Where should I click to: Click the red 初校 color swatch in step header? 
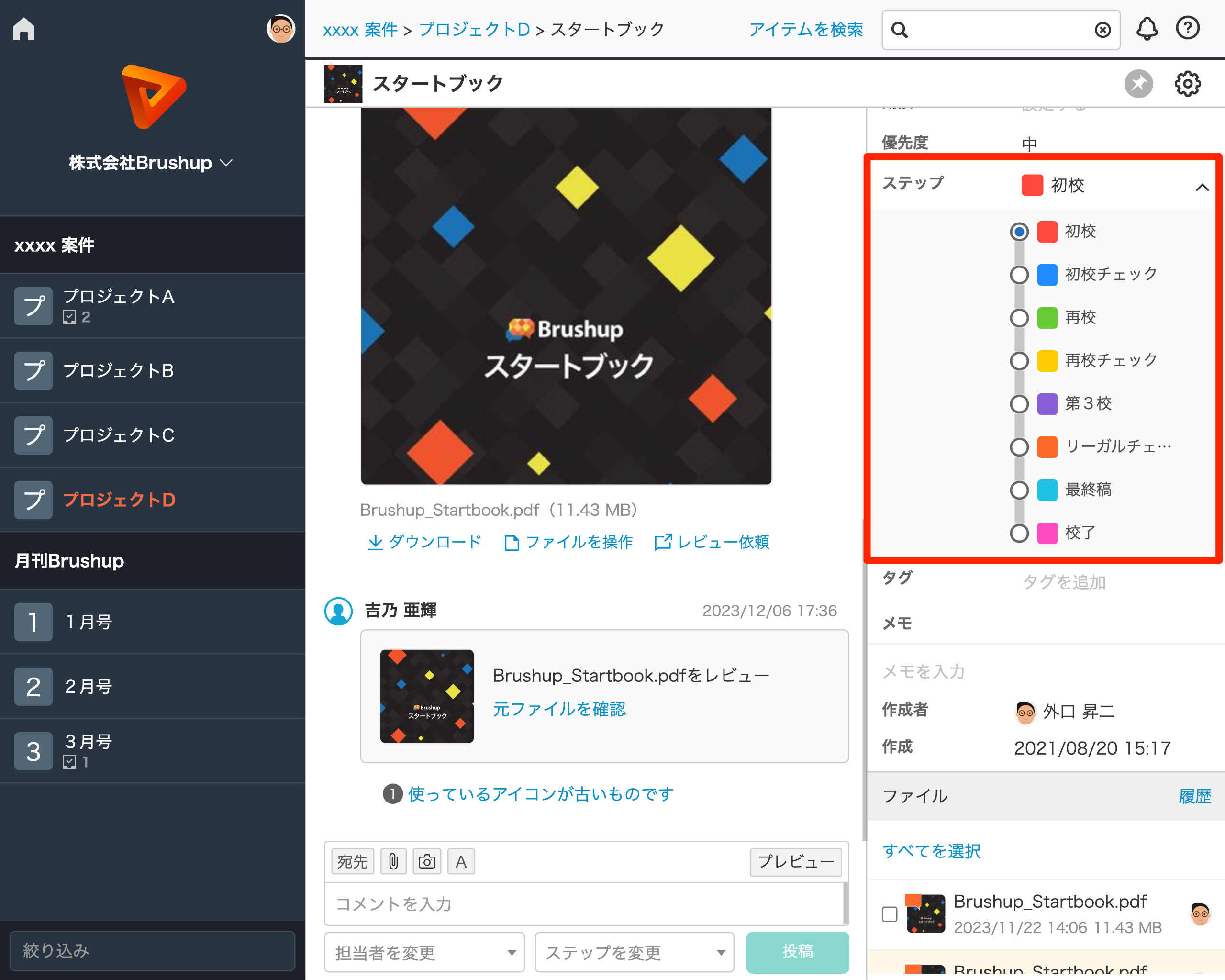1032,185
